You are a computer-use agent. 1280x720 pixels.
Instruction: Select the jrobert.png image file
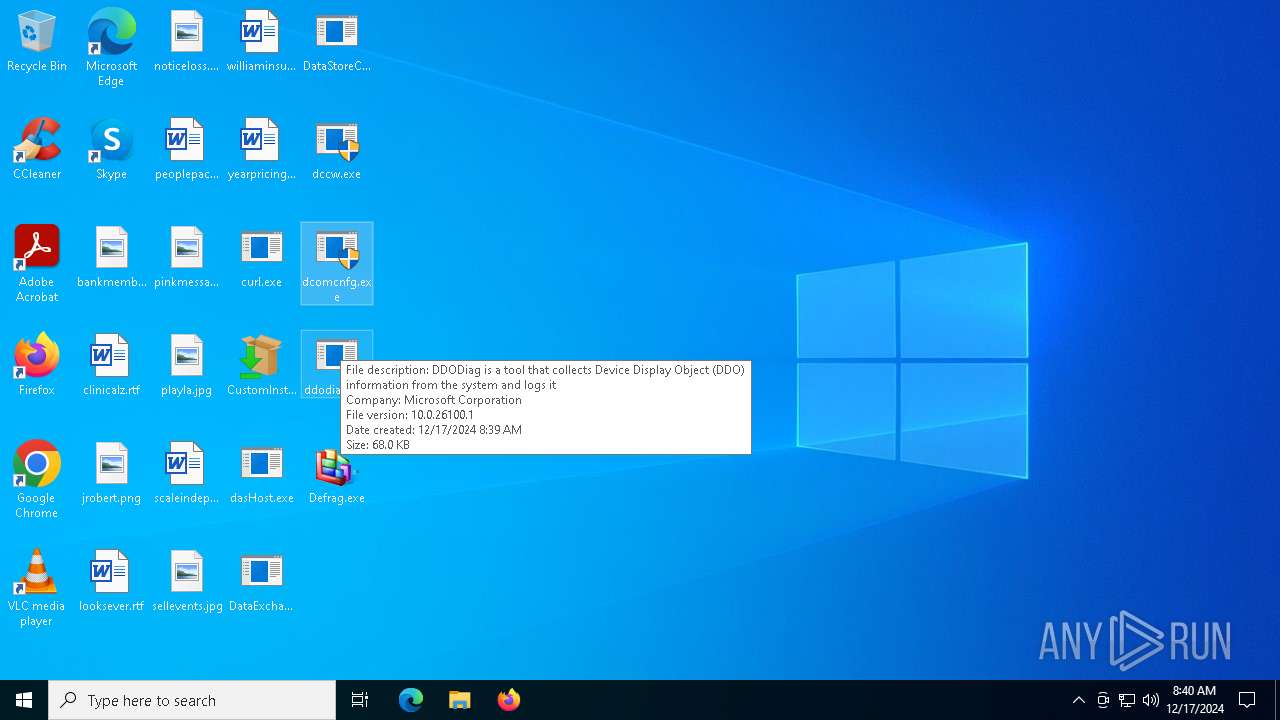[x=111, y=474]
